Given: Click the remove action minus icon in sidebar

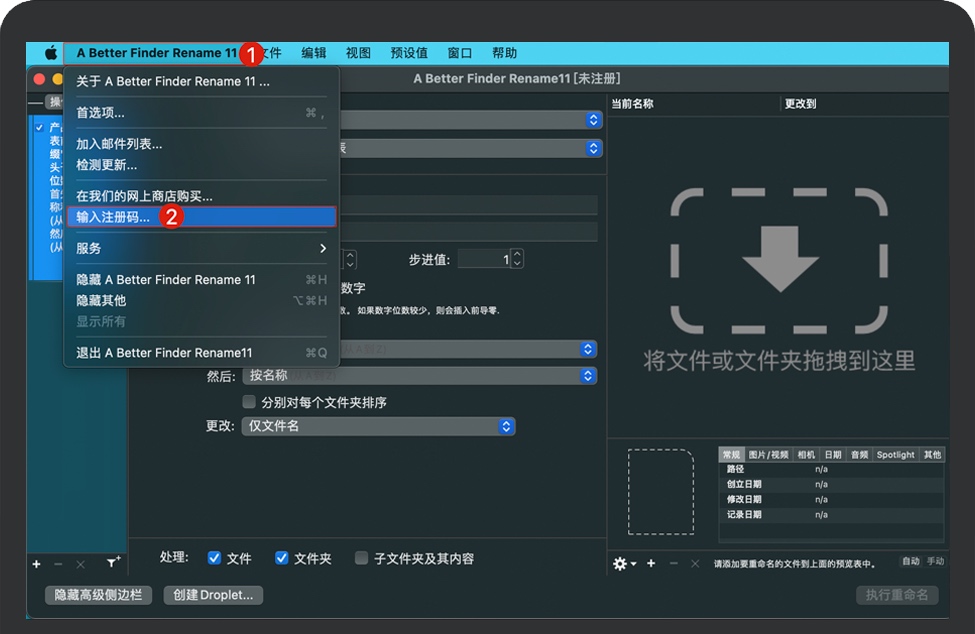Looking at the screenshot, I should [58, 564].
